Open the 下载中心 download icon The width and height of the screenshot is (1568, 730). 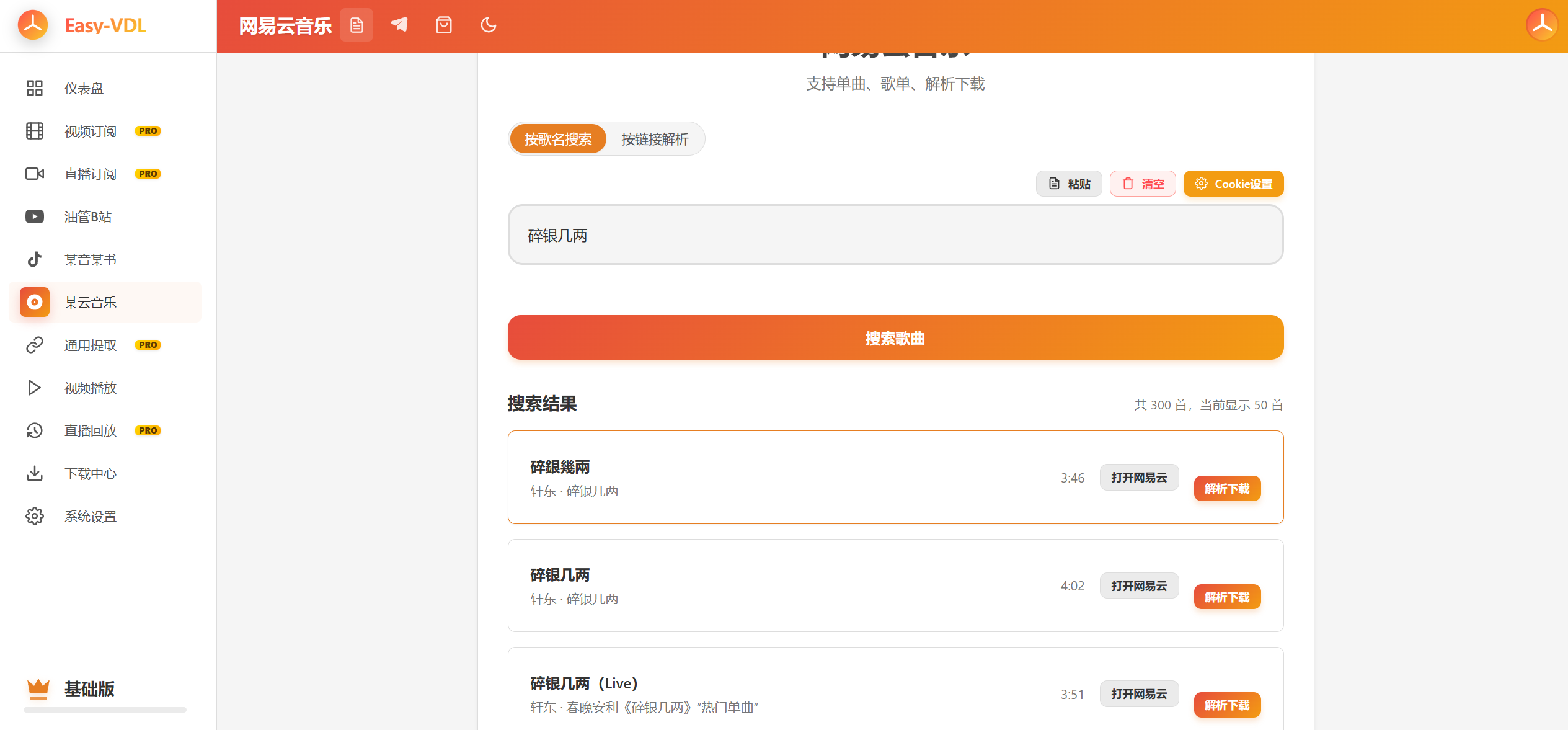click(x=34, y=473)
